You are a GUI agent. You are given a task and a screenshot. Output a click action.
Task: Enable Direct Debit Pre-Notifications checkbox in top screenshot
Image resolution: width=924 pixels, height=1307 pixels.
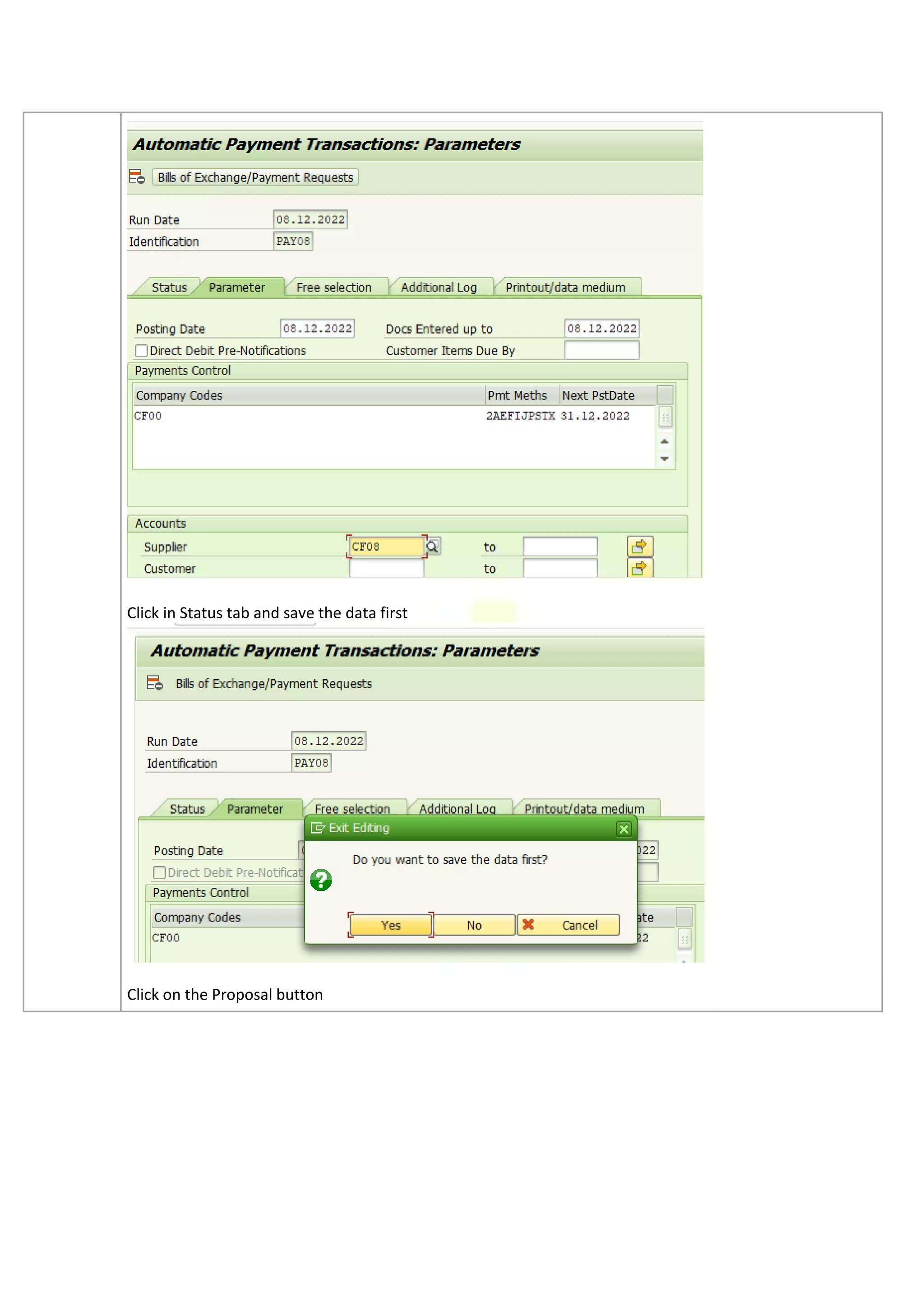[x=142, y=351]
